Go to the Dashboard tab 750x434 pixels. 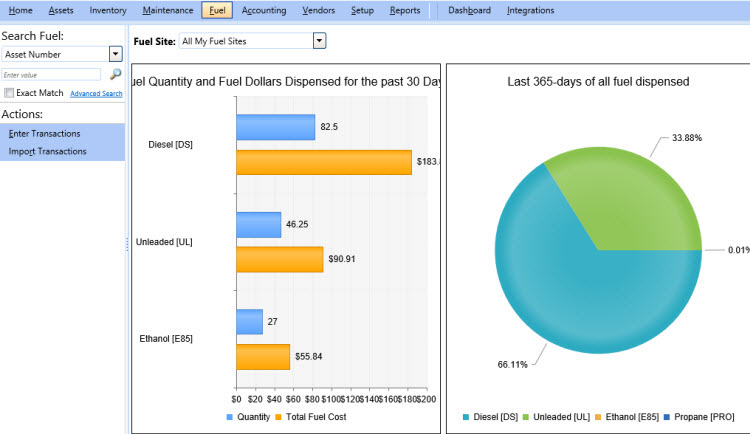pyautogui.click(x=469, y=10)
